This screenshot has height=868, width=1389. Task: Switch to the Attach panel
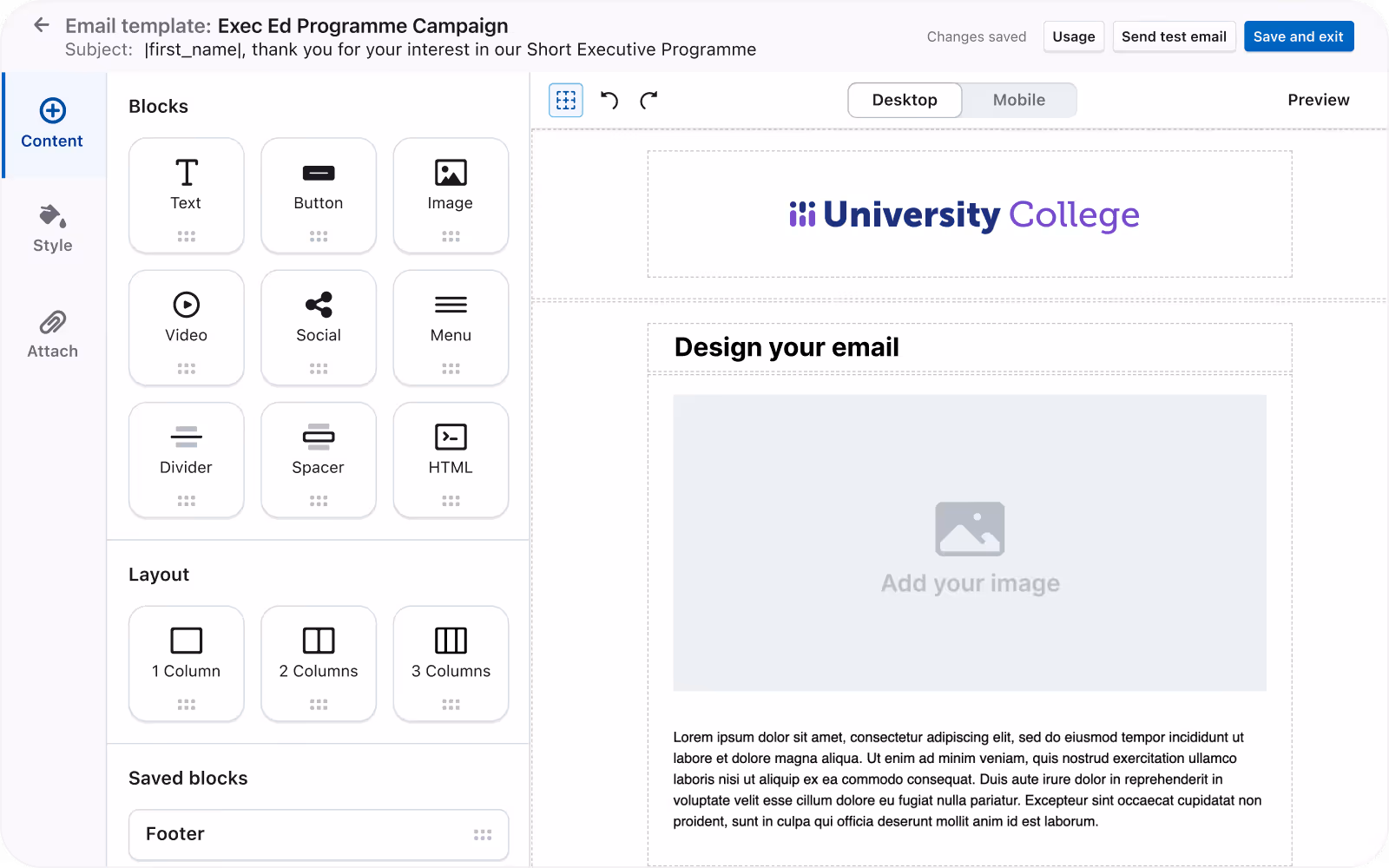(52, 334)
